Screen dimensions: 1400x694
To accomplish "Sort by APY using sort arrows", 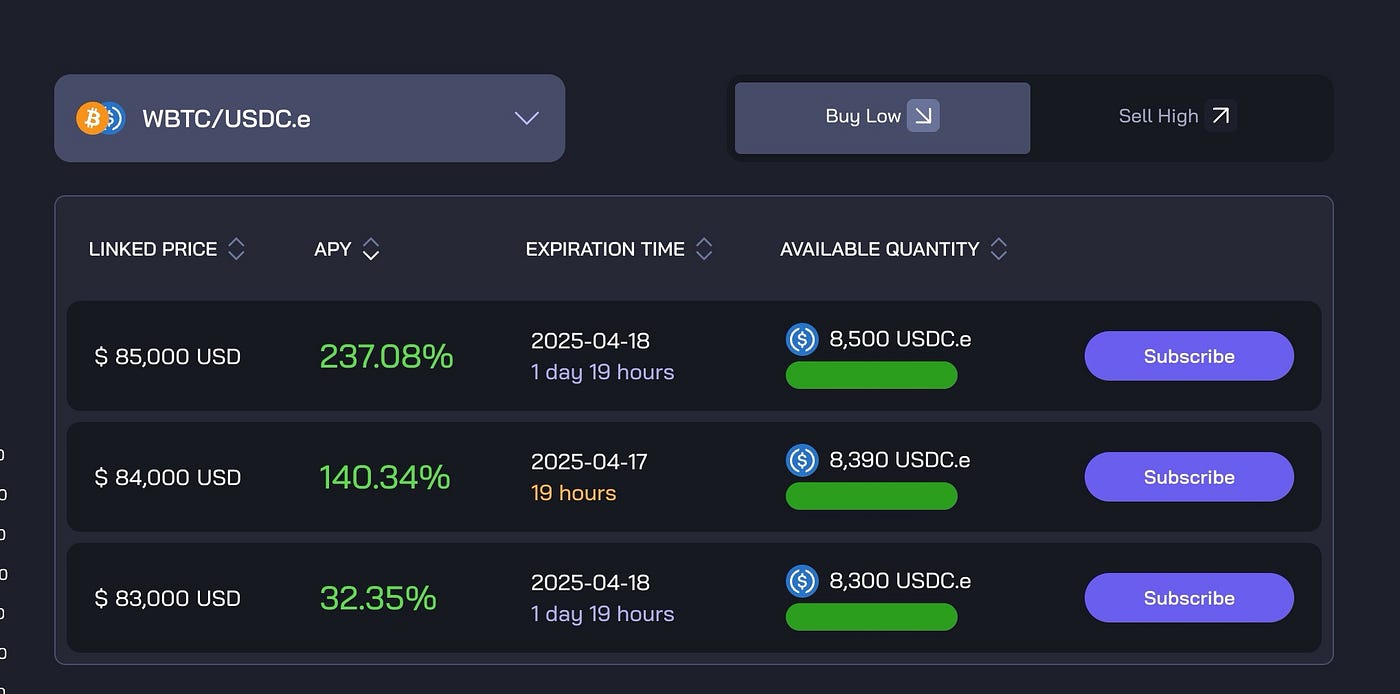I will [370, 249].
